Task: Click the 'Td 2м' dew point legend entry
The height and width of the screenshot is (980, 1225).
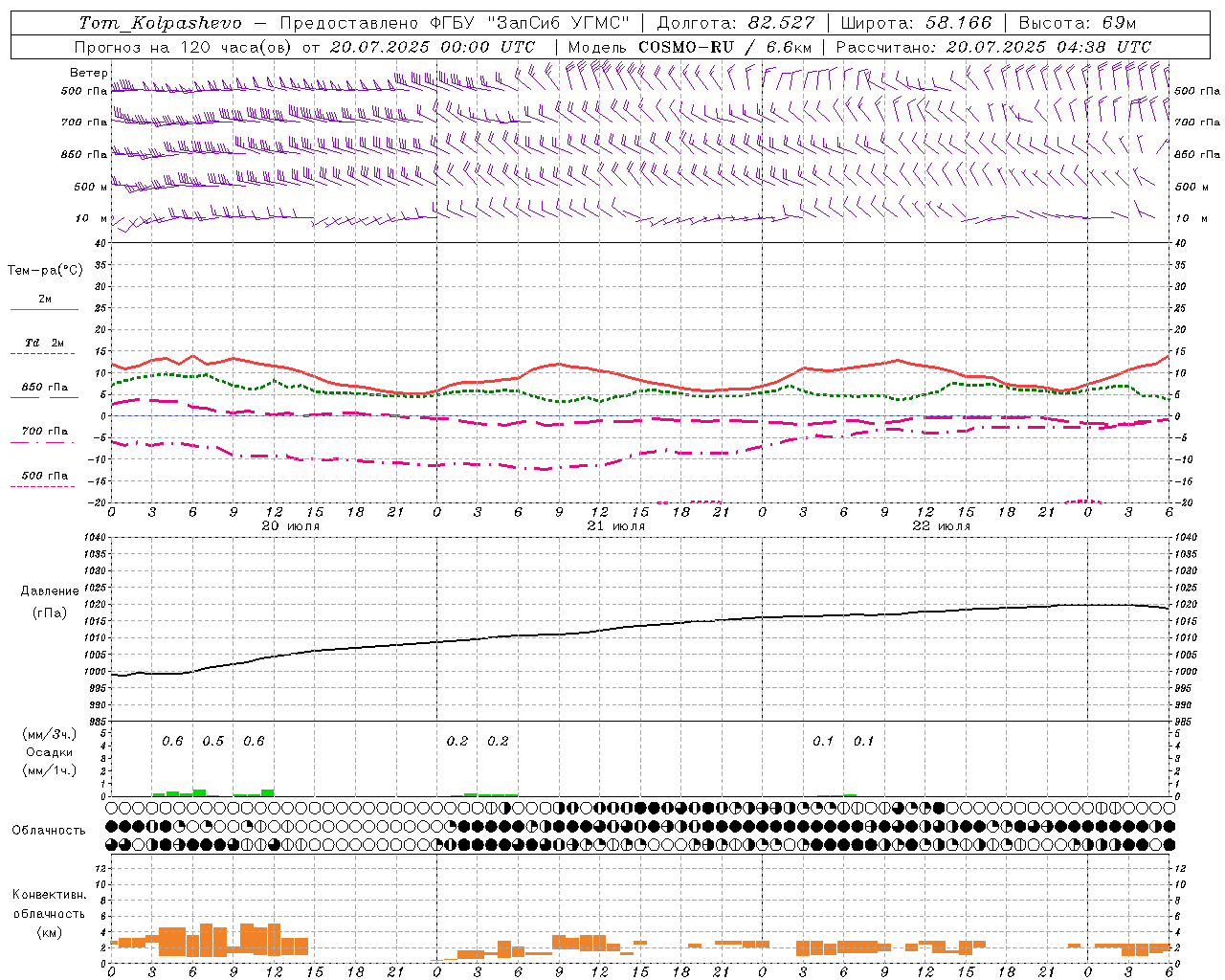Action: coord(45,343)
